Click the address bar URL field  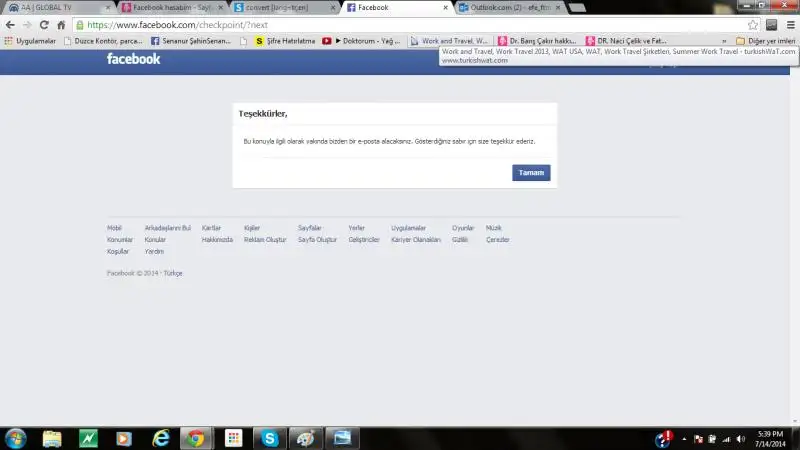(400, 24)
